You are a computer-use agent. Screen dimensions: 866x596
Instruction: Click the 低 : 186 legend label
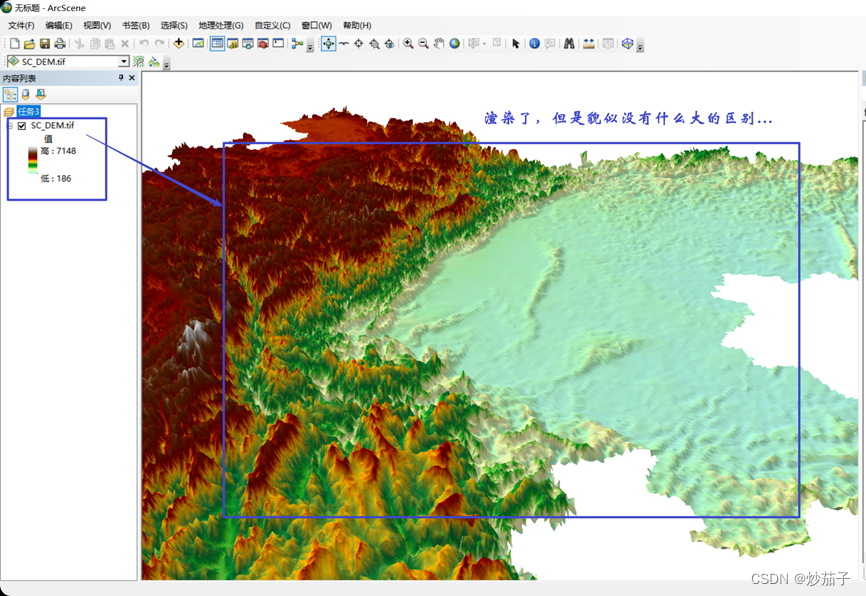[56, 178]
